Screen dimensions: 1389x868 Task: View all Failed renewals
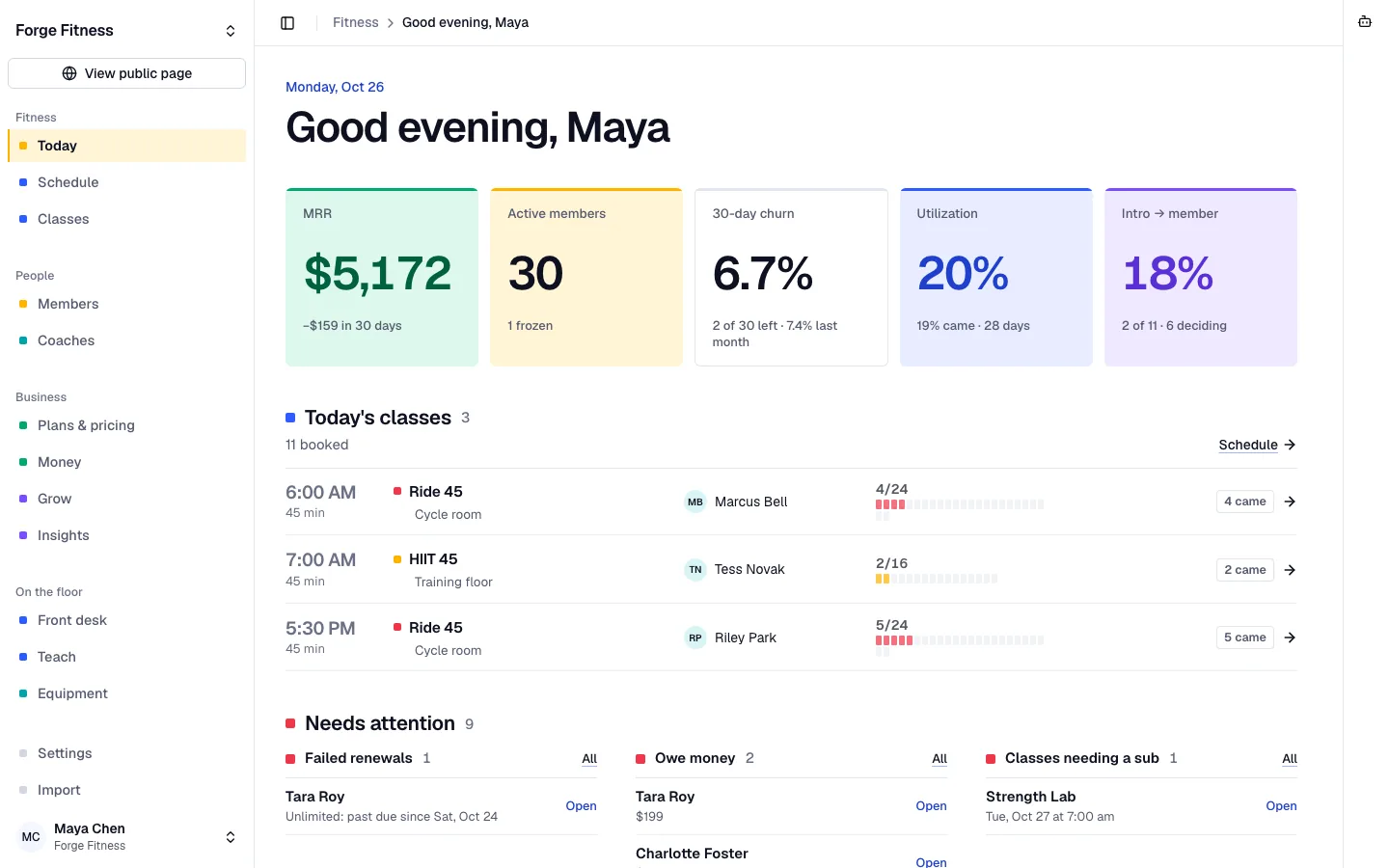click(589, 759)
